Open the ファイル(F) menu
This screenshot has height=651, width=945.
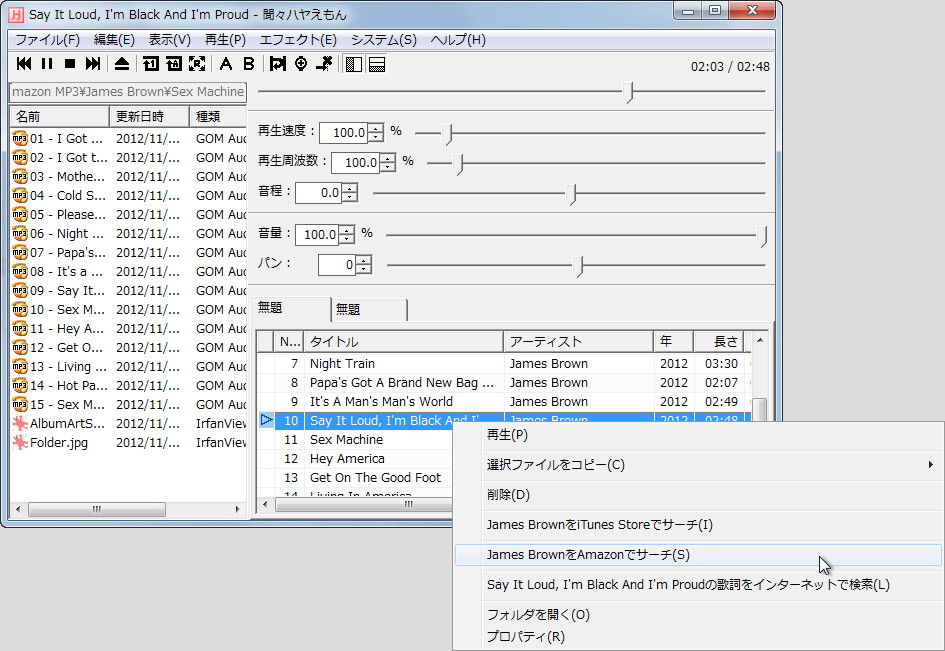(x=47, y=40)
